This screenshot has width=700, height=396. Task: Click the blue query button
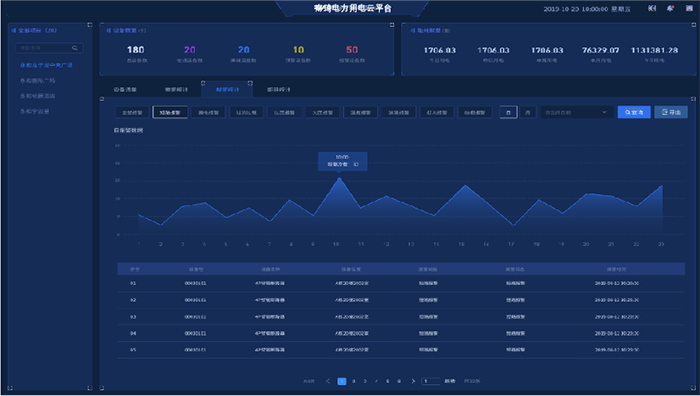(634, 112)
